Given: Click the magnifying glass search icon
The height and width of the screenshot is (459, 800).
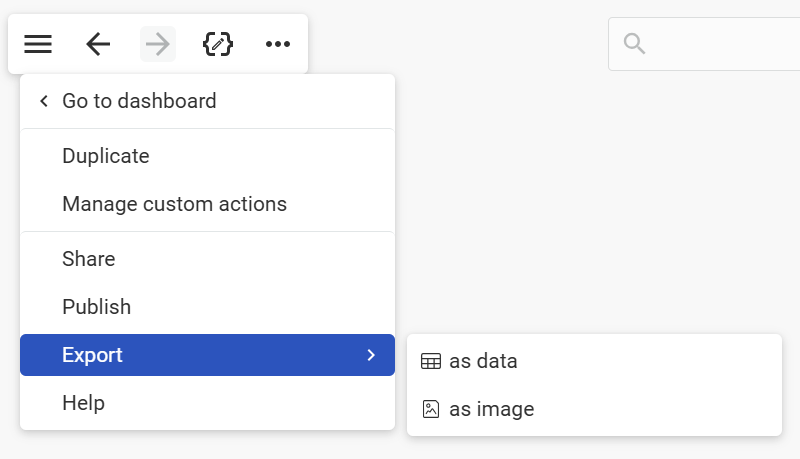Looking at the screenshot, I should coord(634,44).
